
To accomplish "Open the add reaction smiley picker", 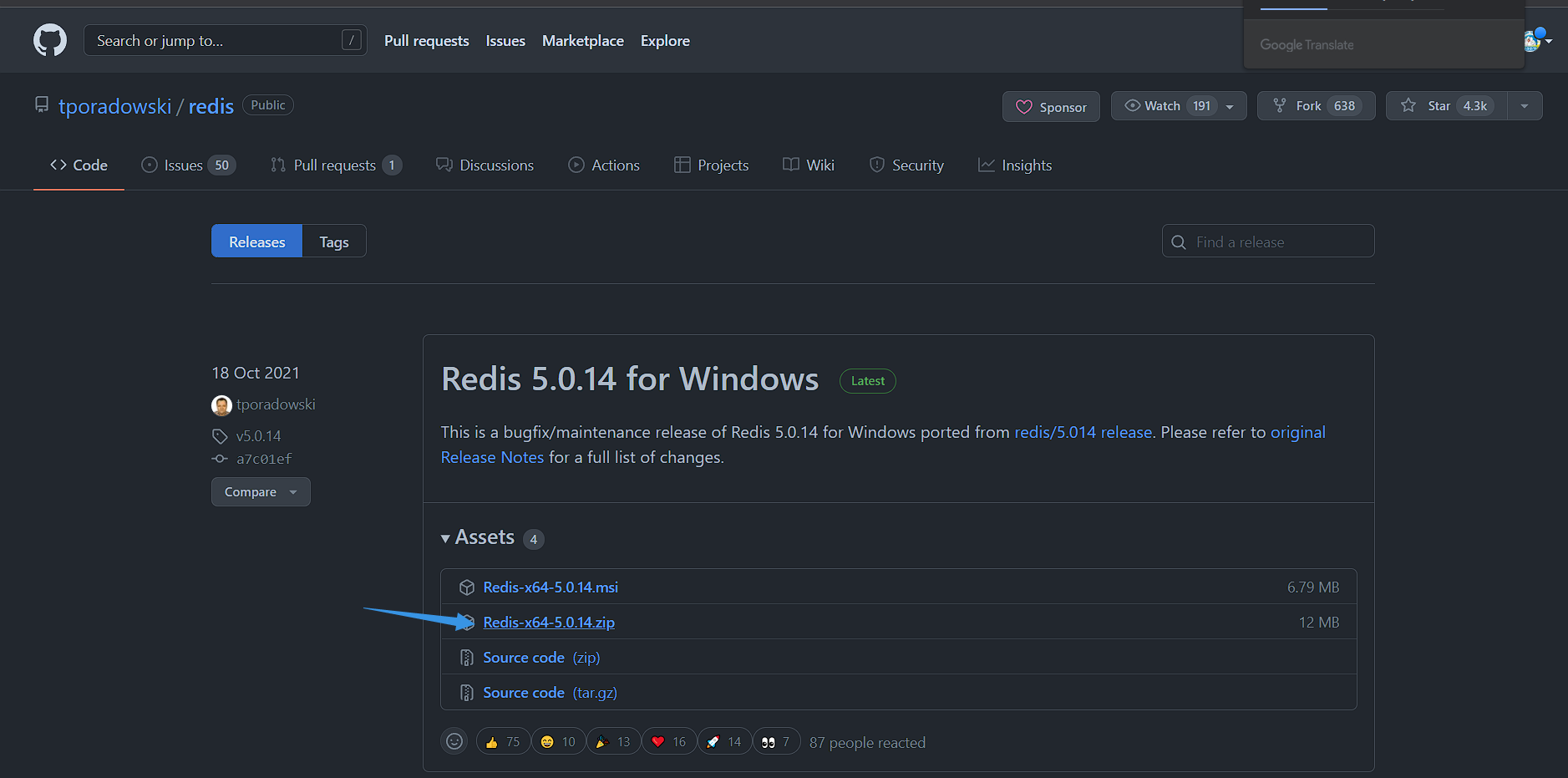I will click(x=454, y=741).
